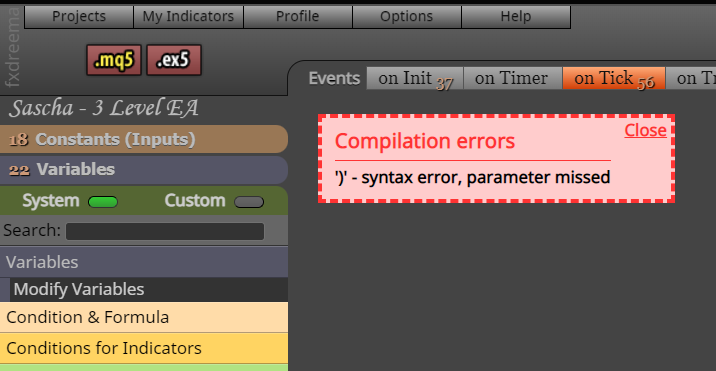Close the Compilation errors box

645,130
